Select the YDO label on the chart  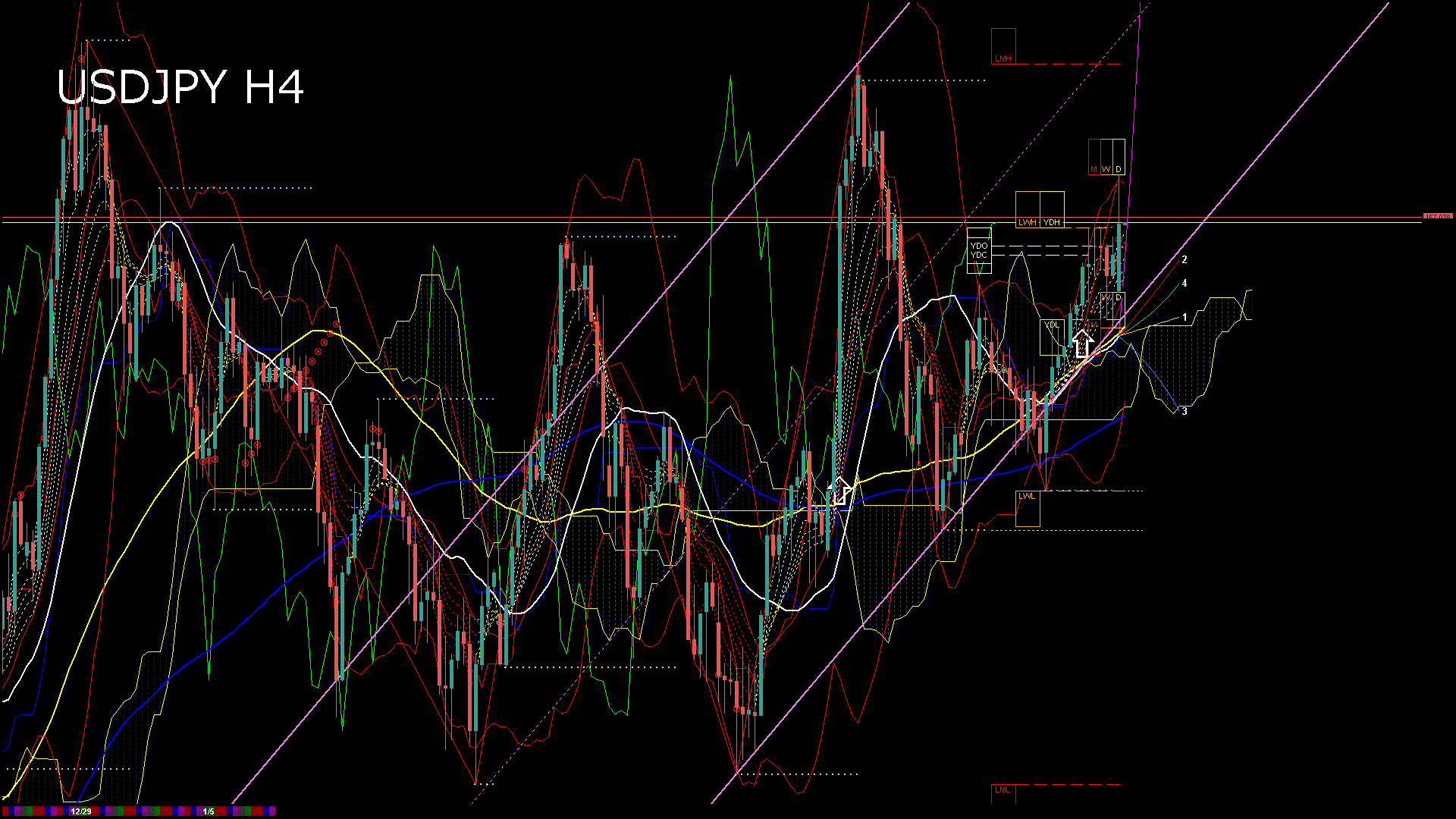pos(978,246)
